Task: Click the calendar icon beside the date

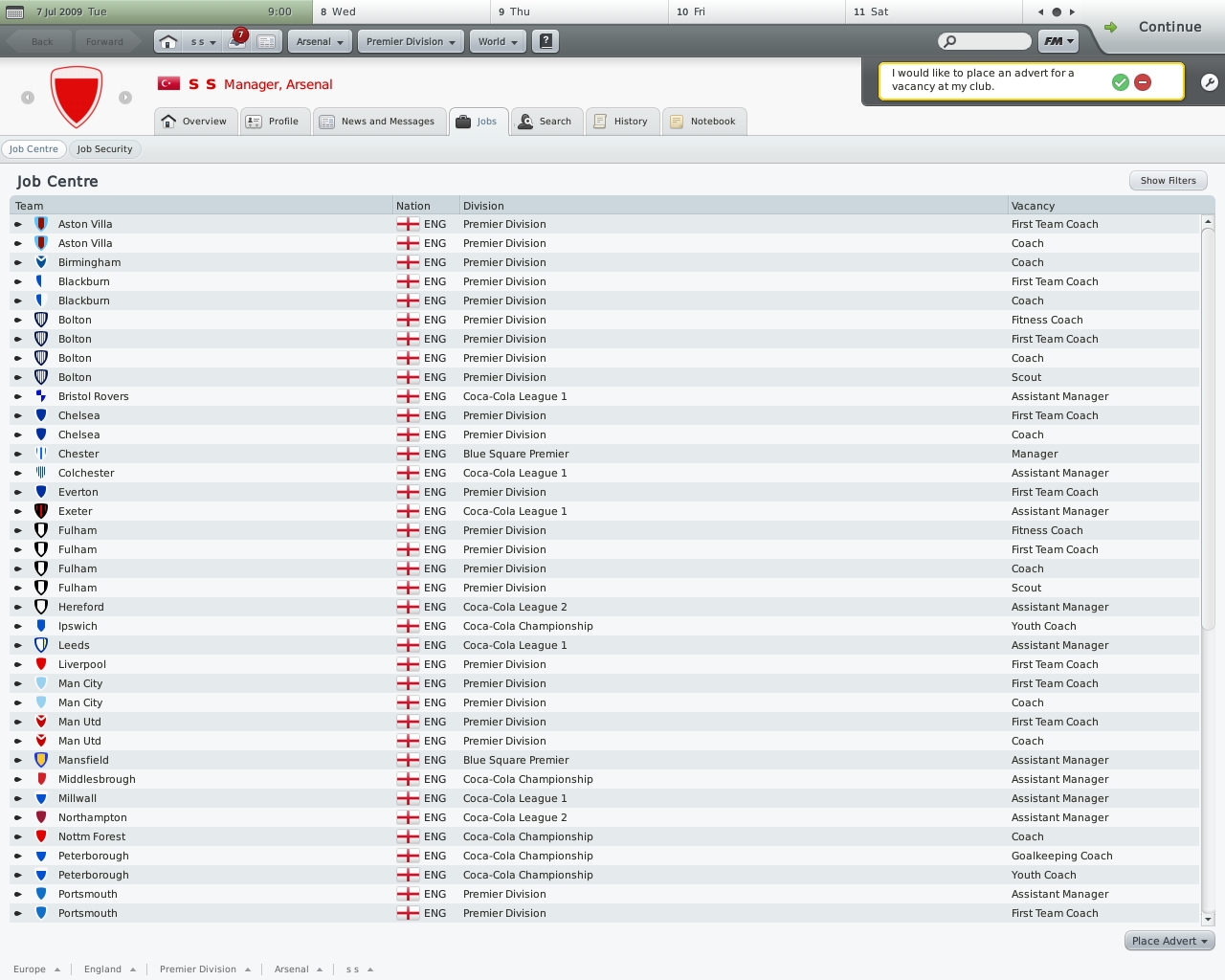Action: pos(15,12)
